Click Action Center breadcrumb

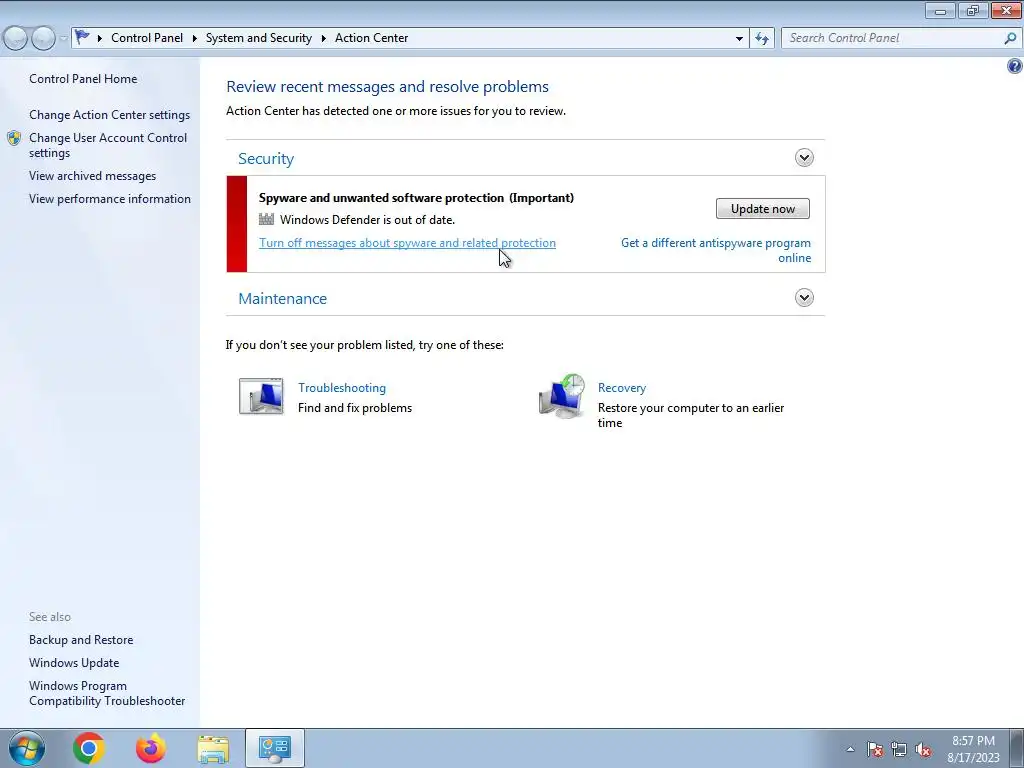pos(372,38)
